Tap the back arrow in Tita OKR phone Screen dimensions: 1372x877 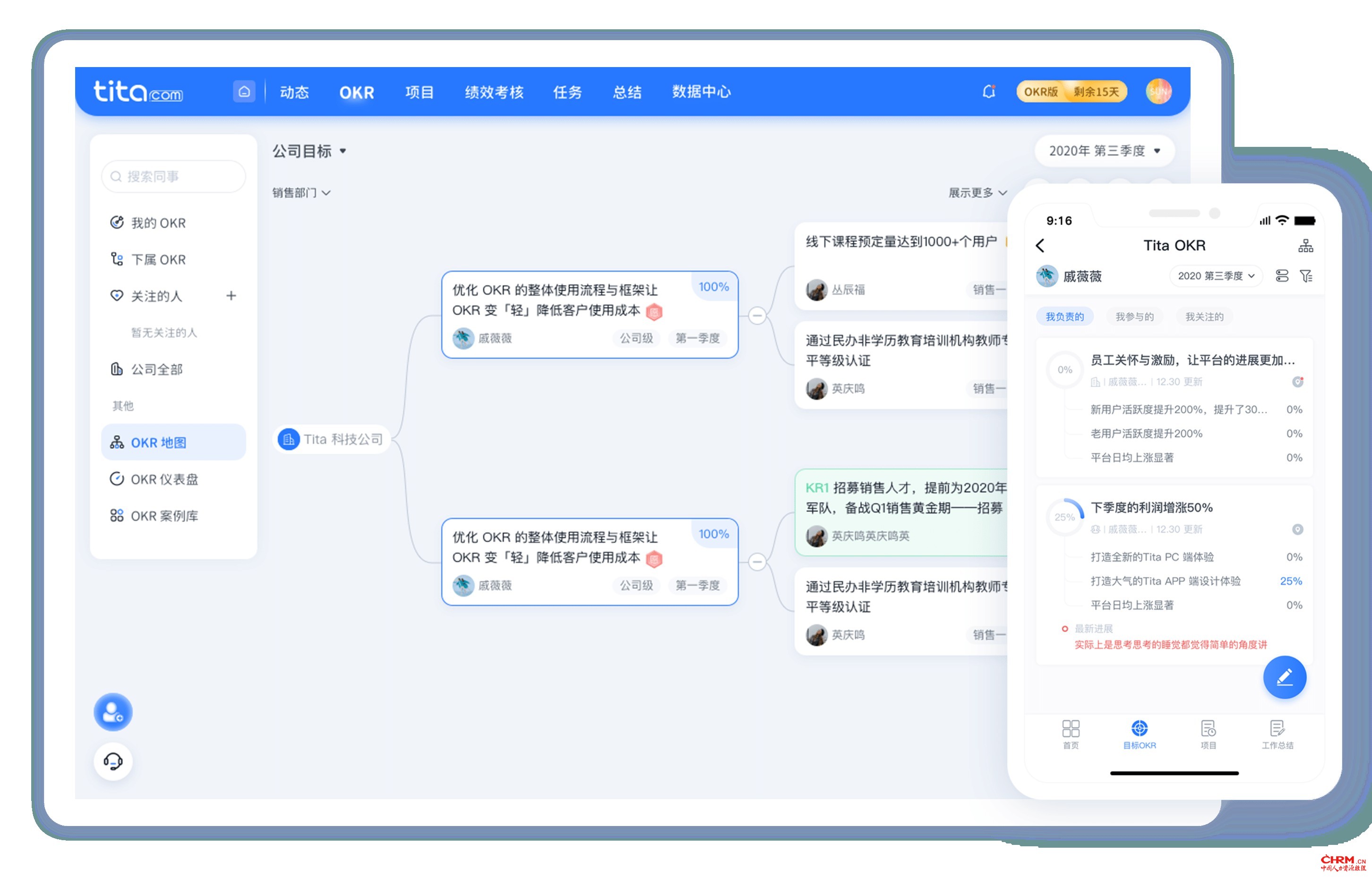pos(1040,246)
